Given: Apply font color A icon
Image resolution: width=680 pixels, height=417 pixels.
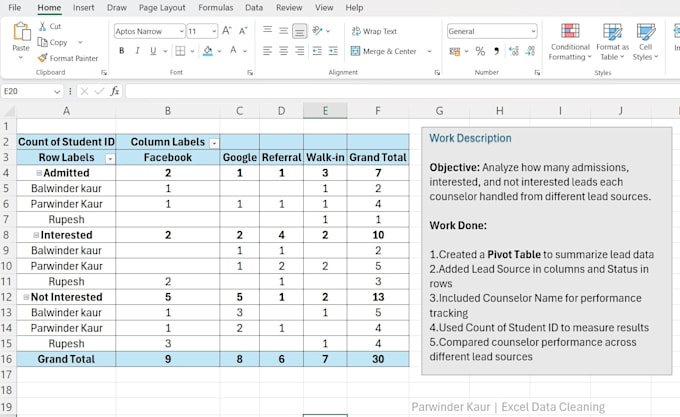Looking at the screenshot, I should (233, 51).
